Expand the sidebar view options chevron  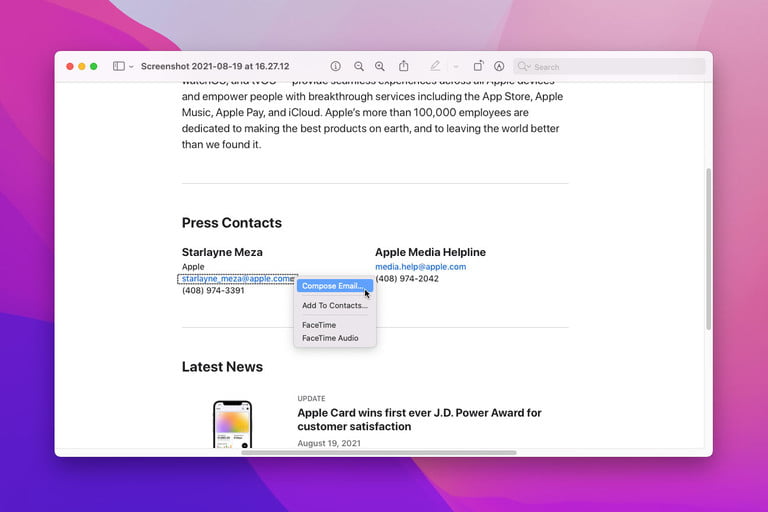tap(131, 67)
